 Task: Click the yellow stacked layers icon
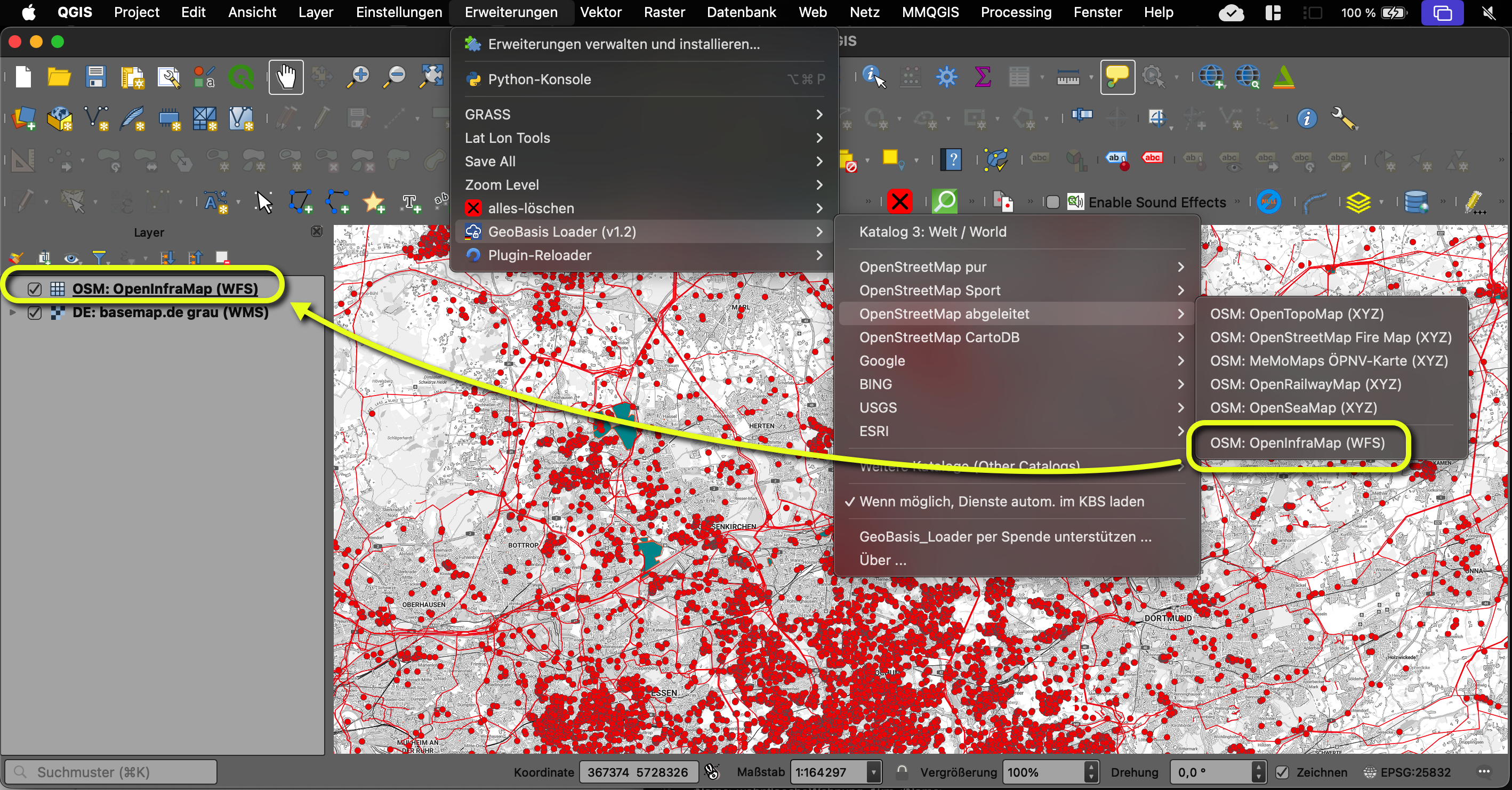point(1358,203)
